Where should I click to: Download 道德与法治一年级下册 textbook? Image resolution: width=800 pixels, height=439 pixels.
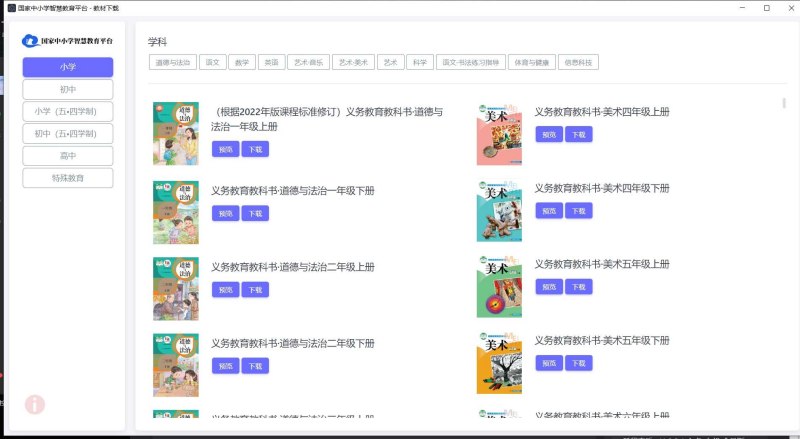(x=255, y=213)
